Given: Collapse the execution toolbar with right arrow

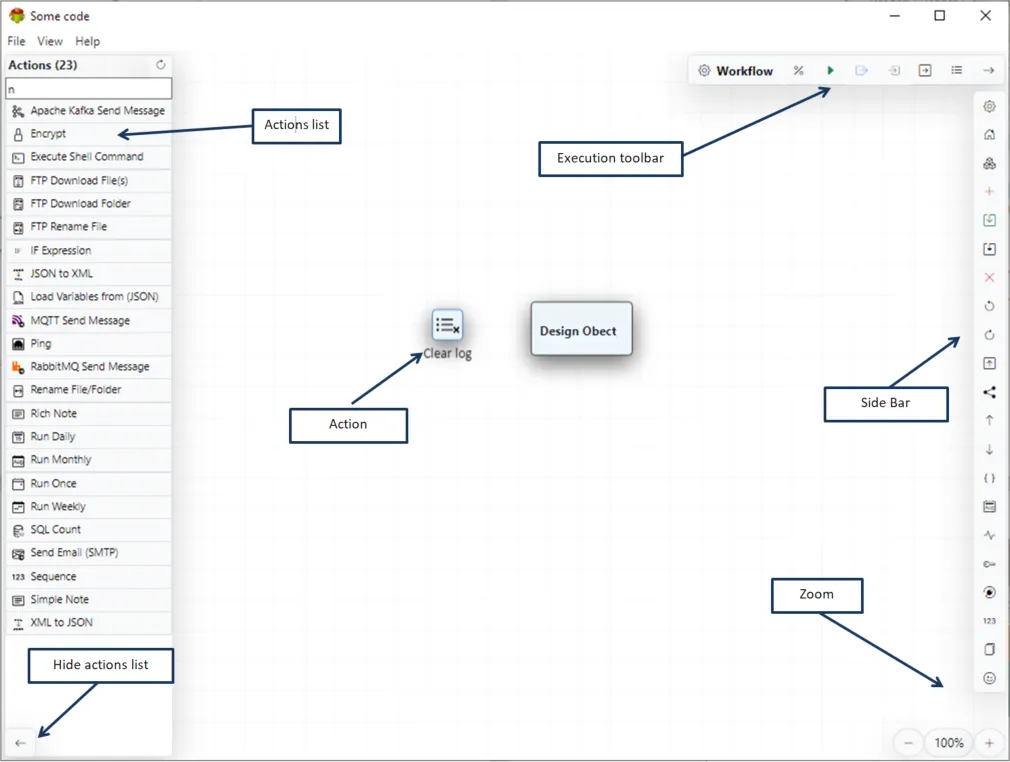Looking at the screenshot, I should (988, 71).
